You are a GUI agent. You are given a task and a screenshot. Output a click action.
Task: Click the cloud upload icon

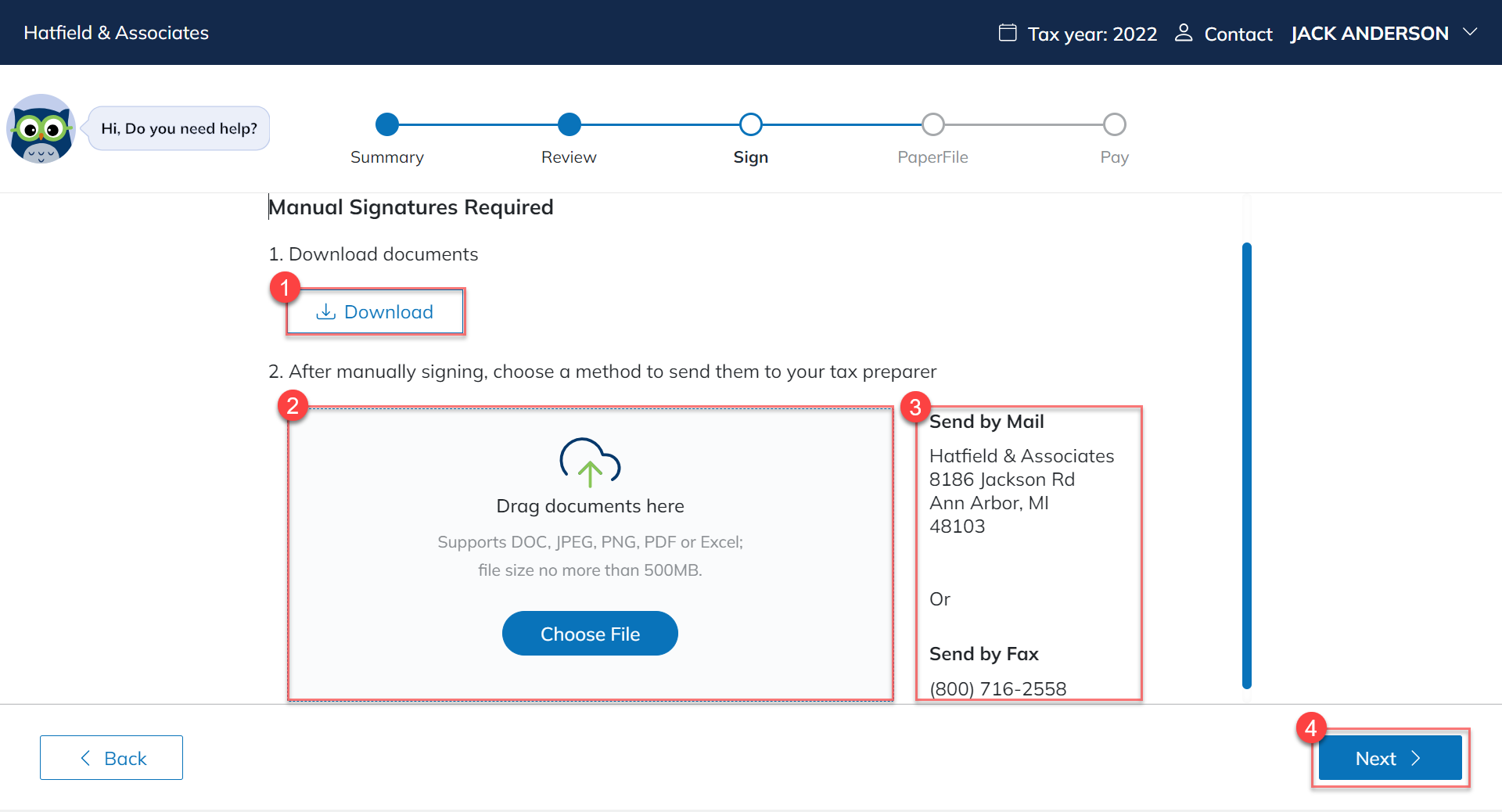590,462
